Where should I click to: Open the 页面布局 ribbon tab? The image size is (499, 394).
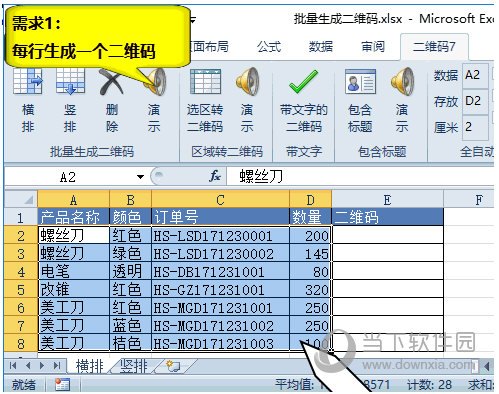pos(209,47)
